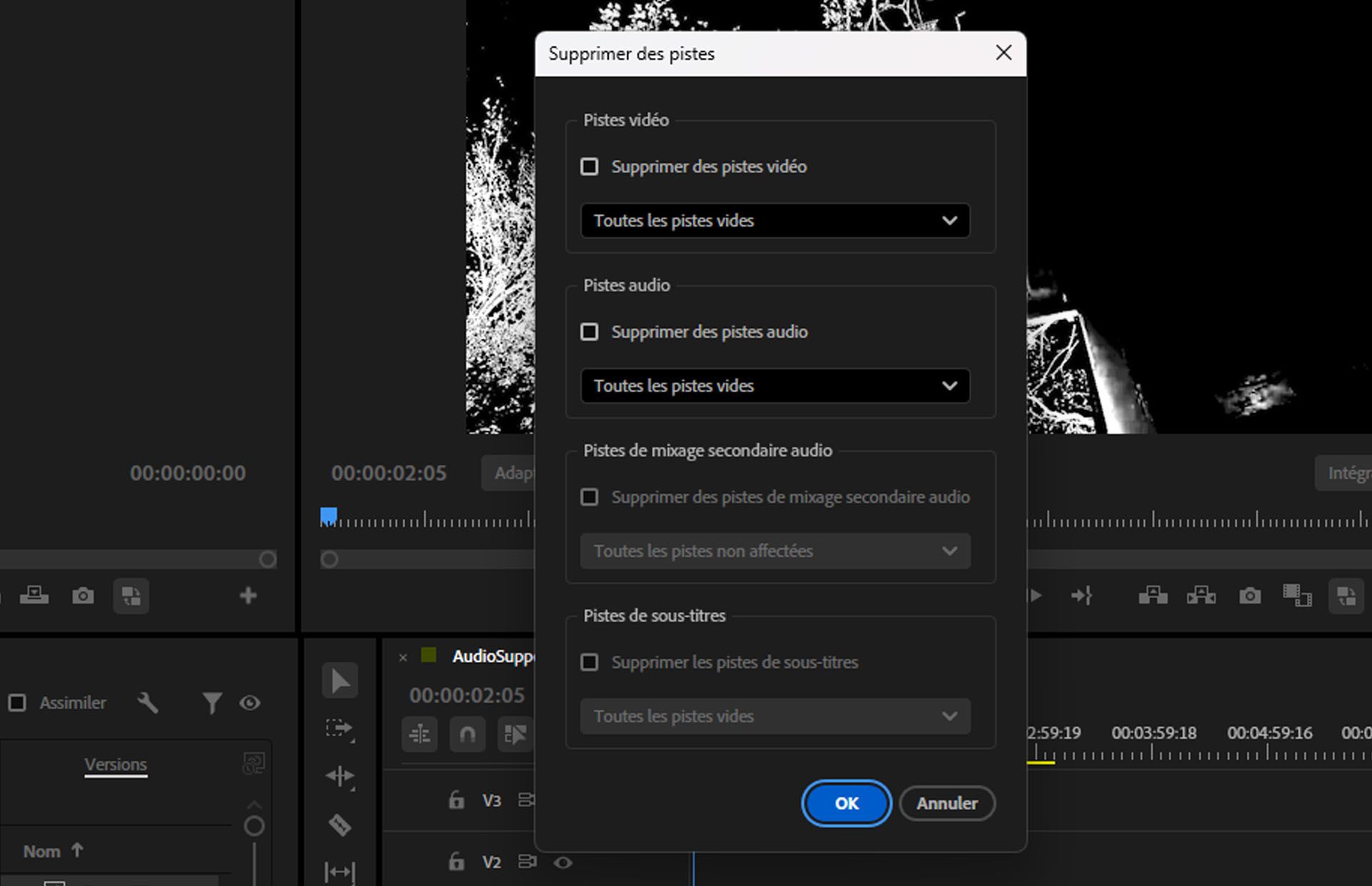This screenshot has height=886, width=1372.
Task: Switch to the Versions tab
Action: pyautogui.click(x=116, y=763)
